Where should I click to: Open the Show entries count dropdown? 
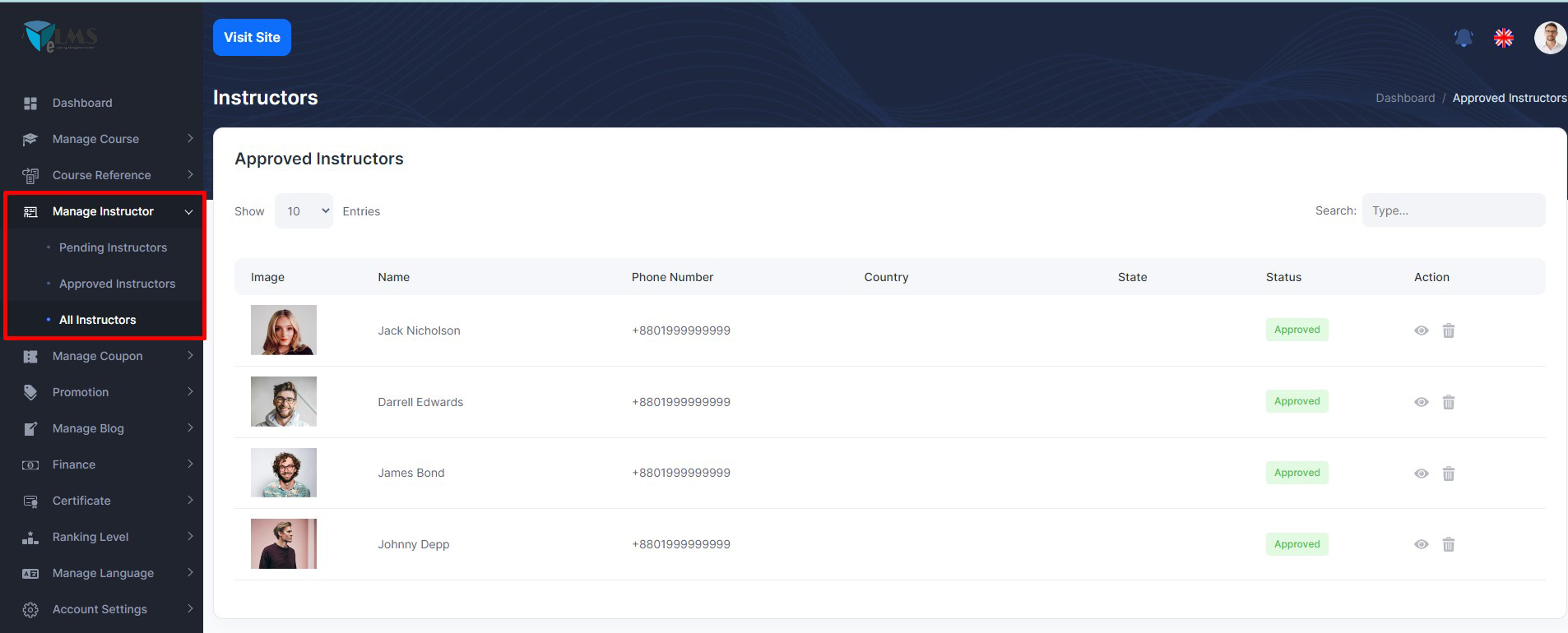(x=304, y=211)
